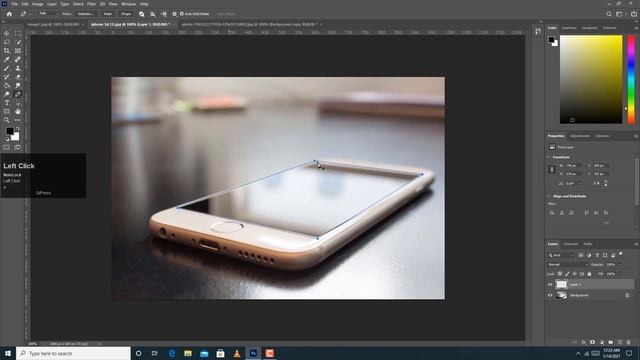Open the layer blend mode dropdown
The image size is (640, 360).
point(567,264)
